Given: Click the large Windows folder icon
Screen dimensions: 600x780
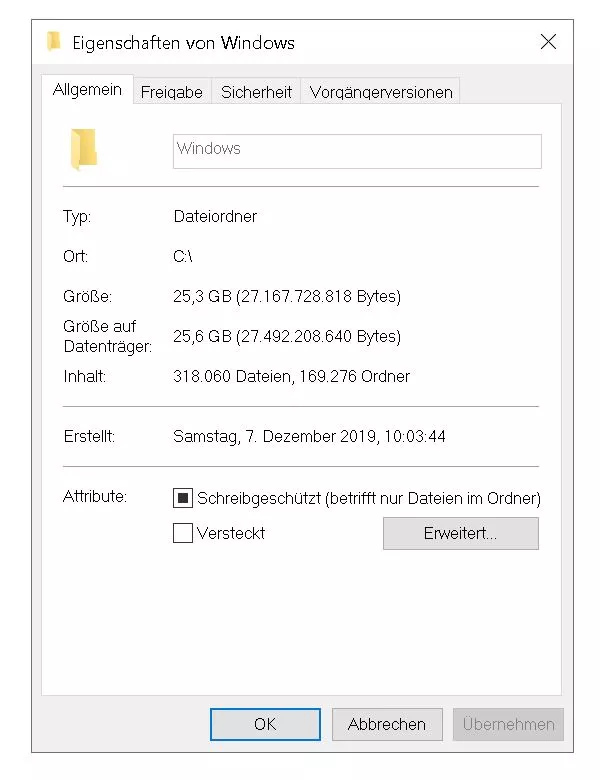Looking at the screenshot, I should [84, 149].
